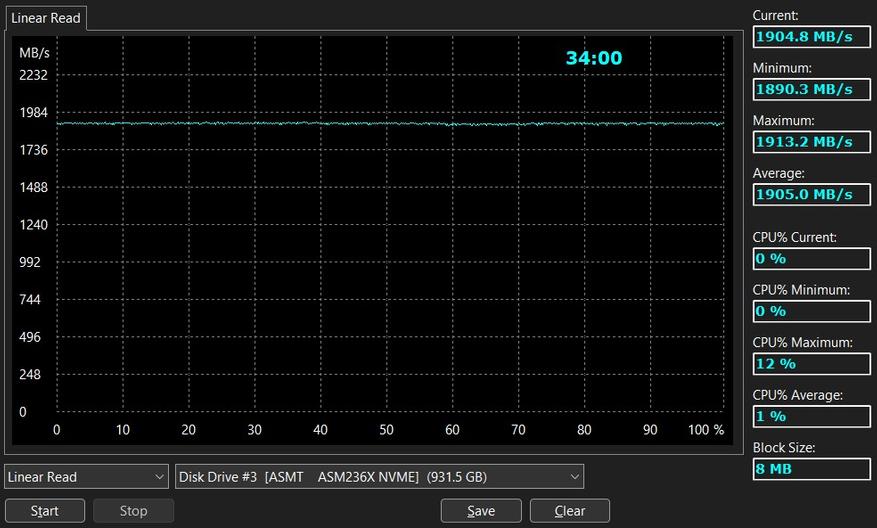877x528 pixels.
Task: Click the test type dropdown arrow
Action: point(159,477)
